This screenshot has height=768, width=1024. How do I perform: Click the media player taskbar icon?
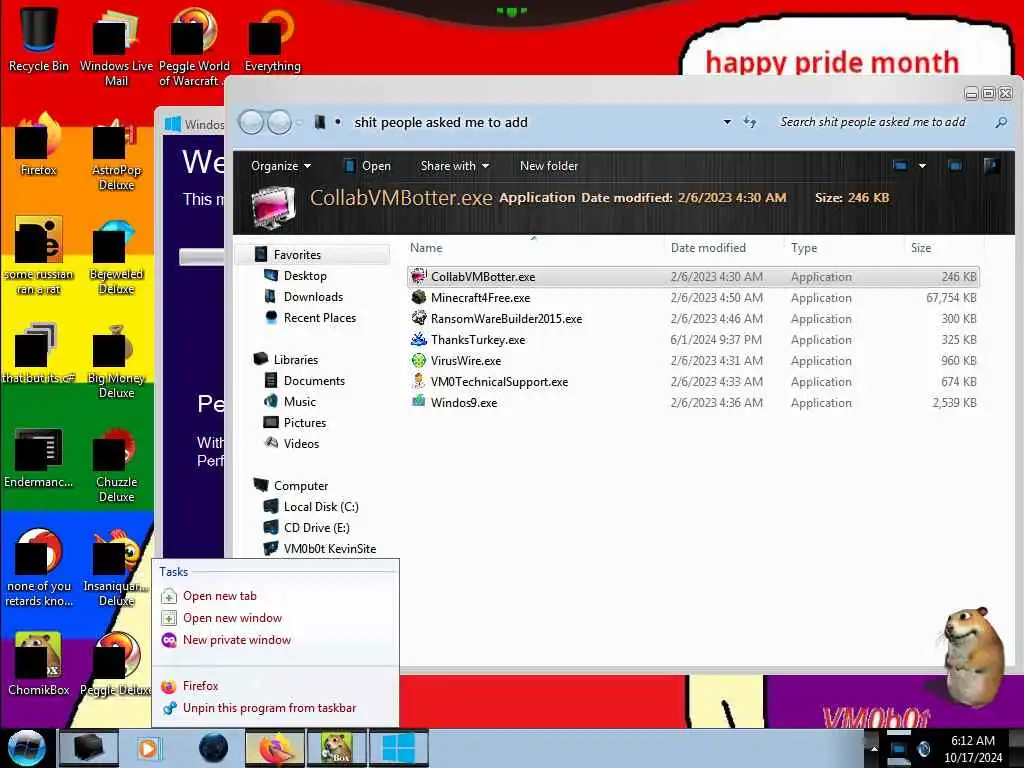click(148, 748)
